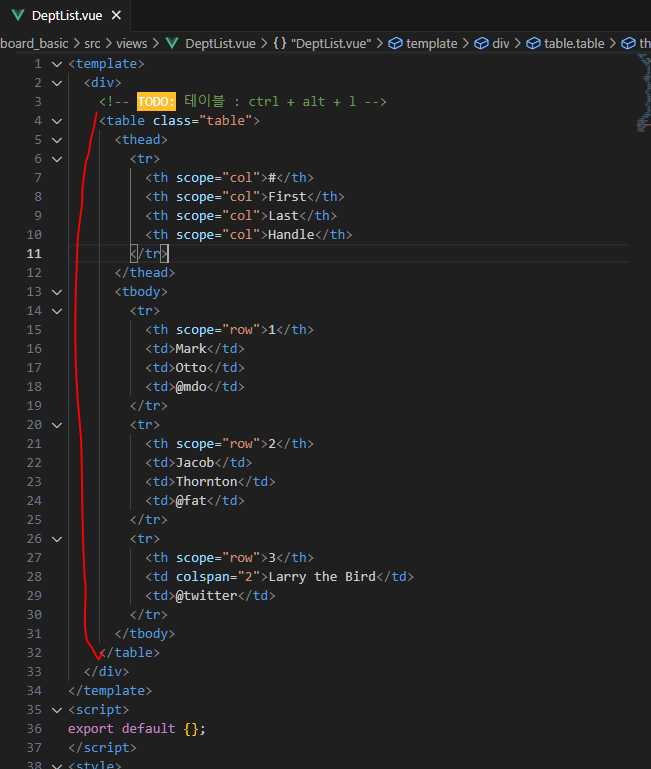
Task: Click '@mdo' cell text on line 18
Action: point(191,387)
